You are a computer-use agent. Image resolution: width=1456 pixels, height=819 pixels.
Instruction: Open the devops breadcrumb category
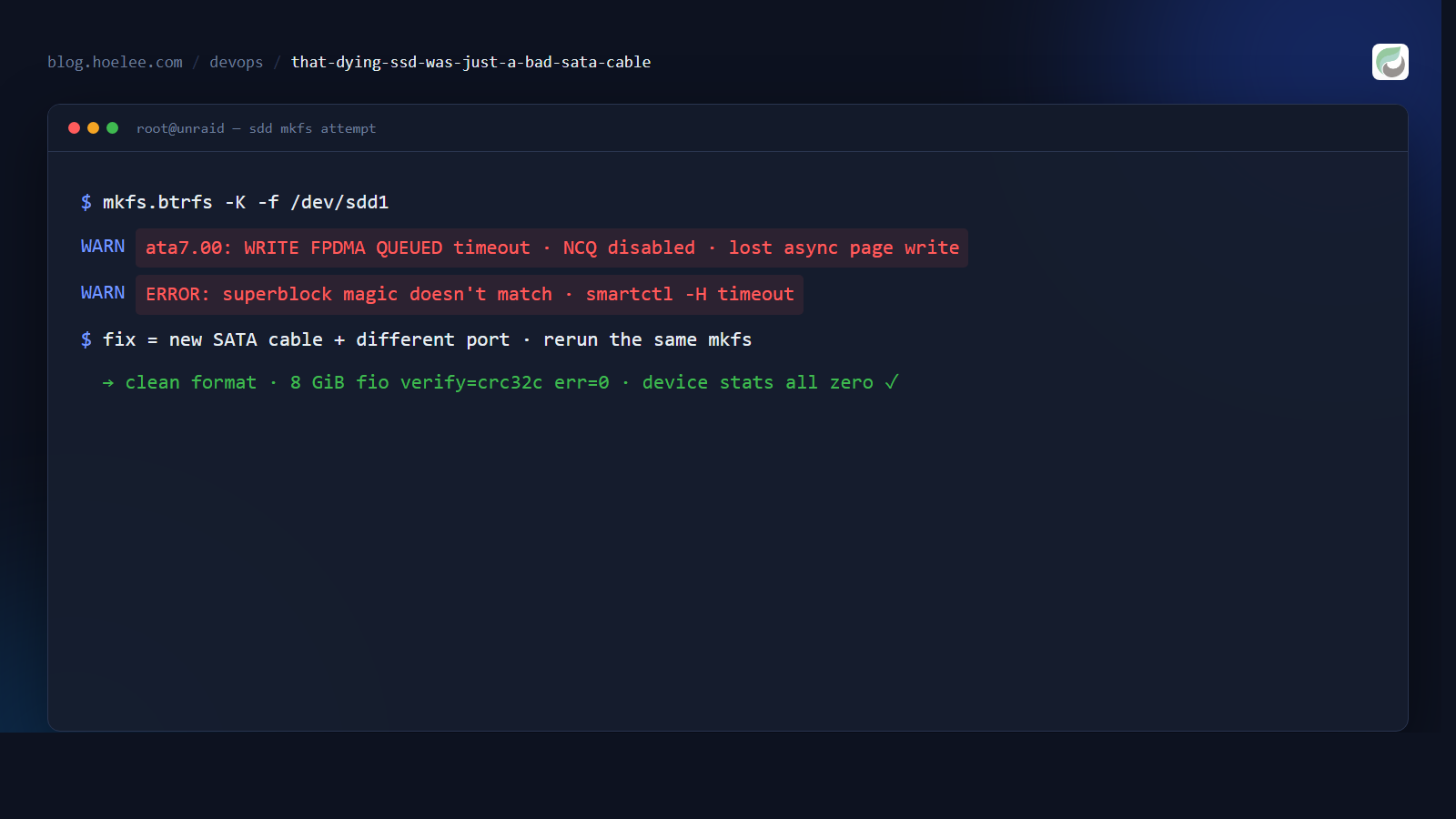pos(236,62)
